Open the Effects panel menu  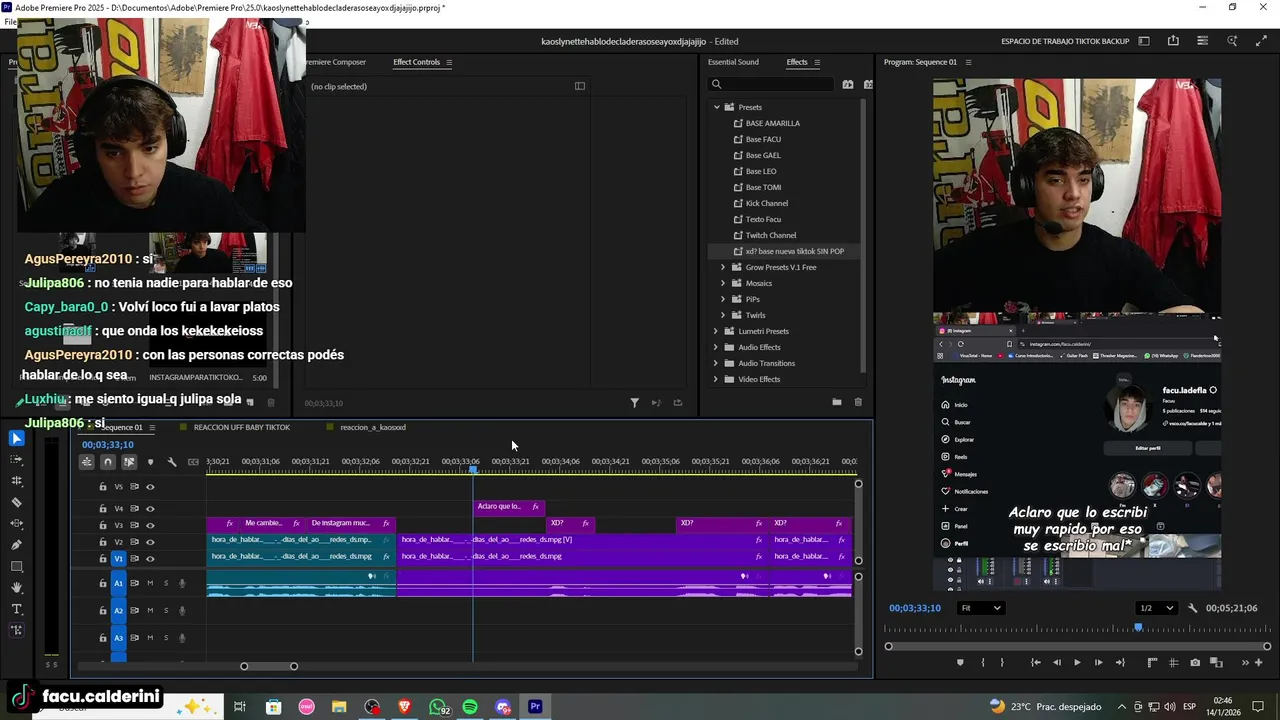click(x=817, y=62)
